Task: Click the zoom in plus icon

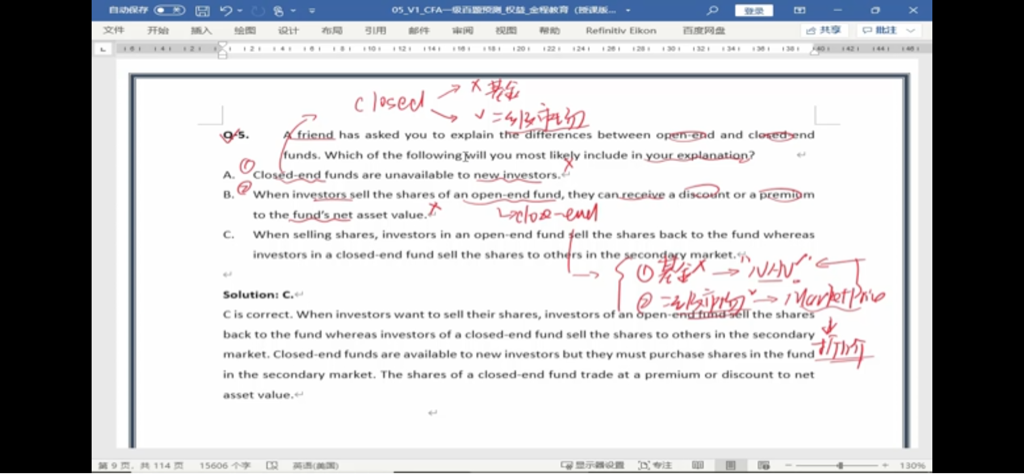Action: pyautogui.click(x=886, y=466)
